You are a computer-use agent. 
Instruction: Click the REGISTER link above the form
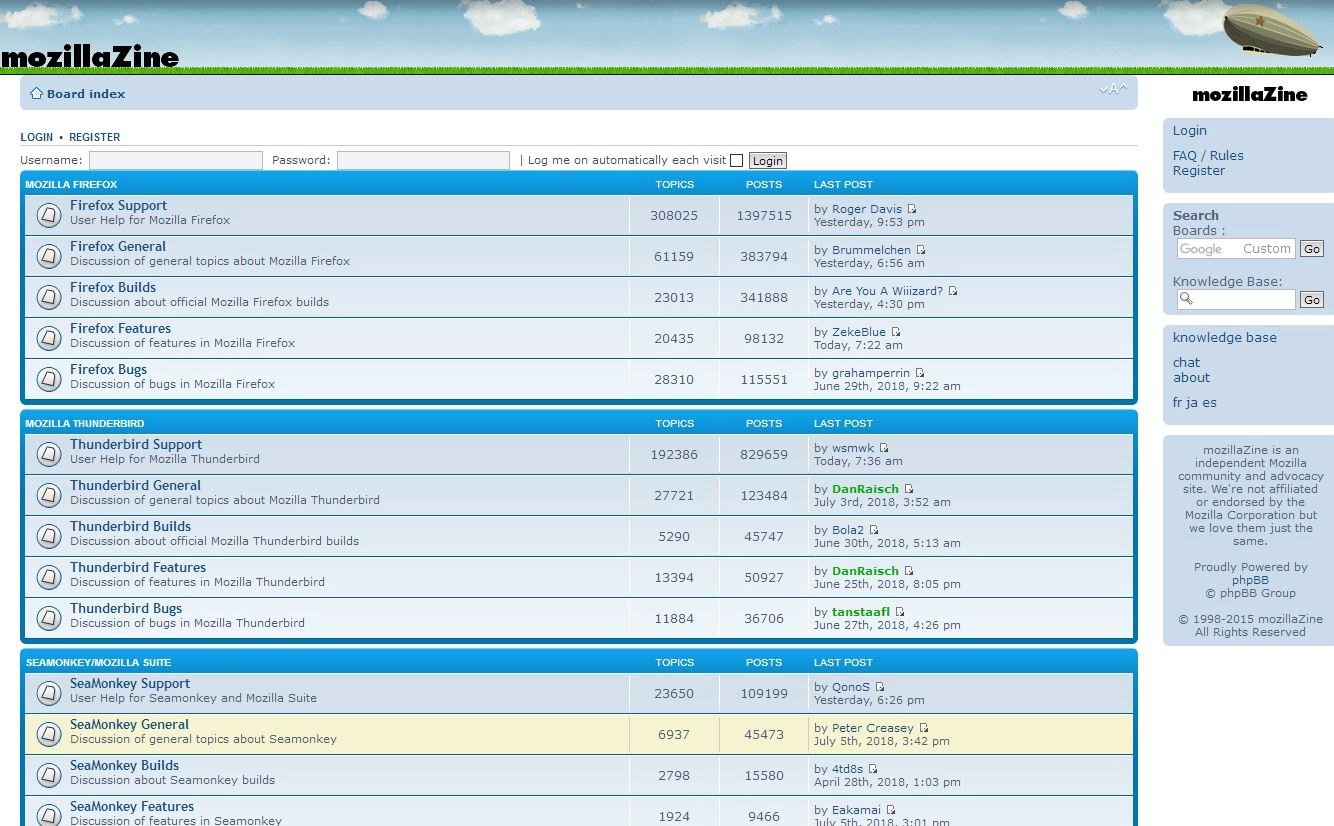(x=95, y=137)
